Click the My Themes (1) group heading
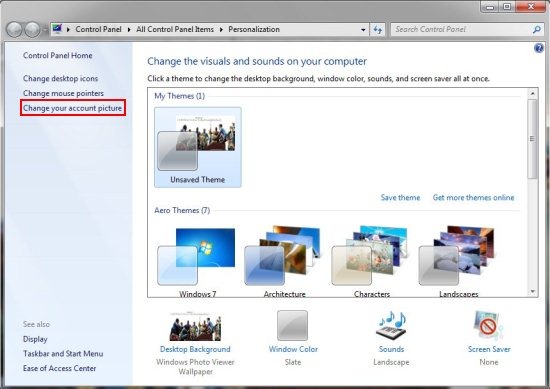Viewport: 550px width, 389px height. [179, 96]
